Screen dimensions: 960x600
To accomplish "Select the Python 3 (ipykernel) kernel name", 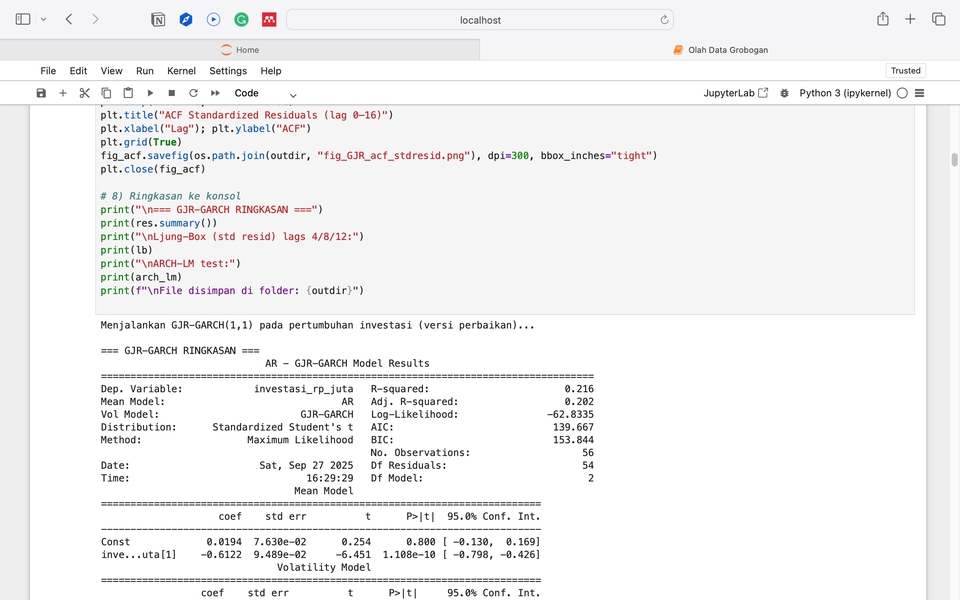I will 845,93.
